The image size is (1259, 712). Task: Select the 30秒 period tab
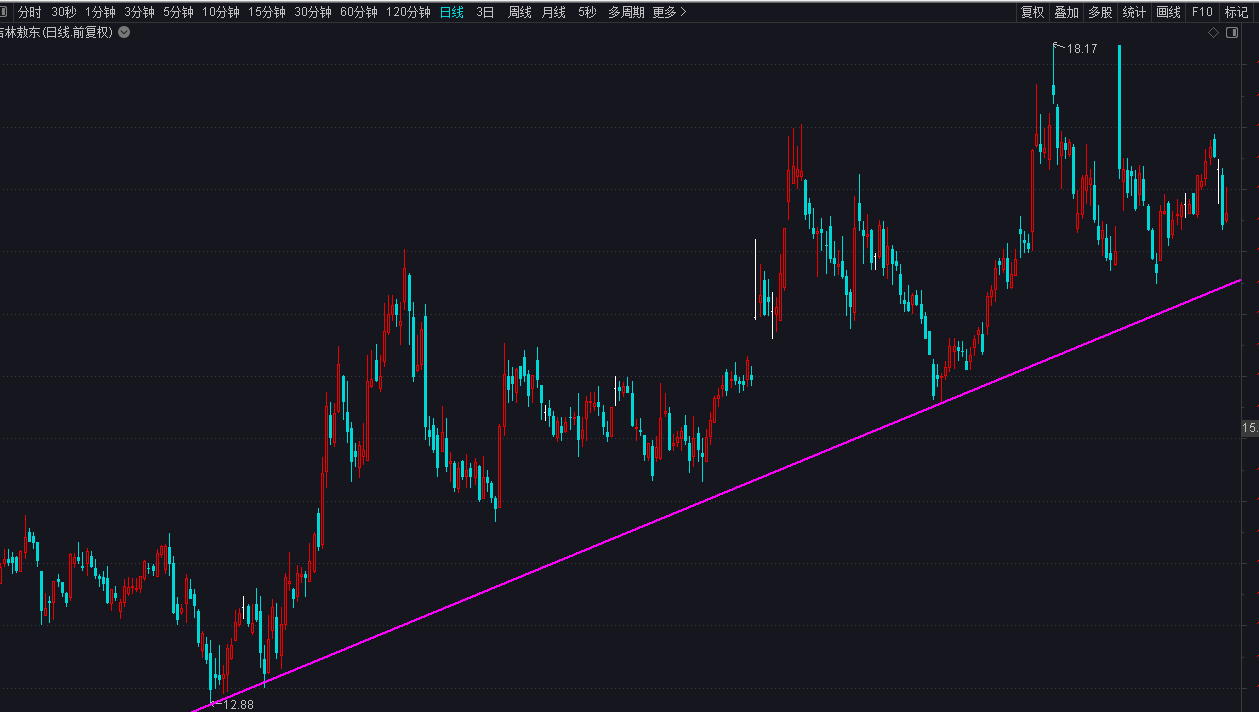[x=63, y=12]
